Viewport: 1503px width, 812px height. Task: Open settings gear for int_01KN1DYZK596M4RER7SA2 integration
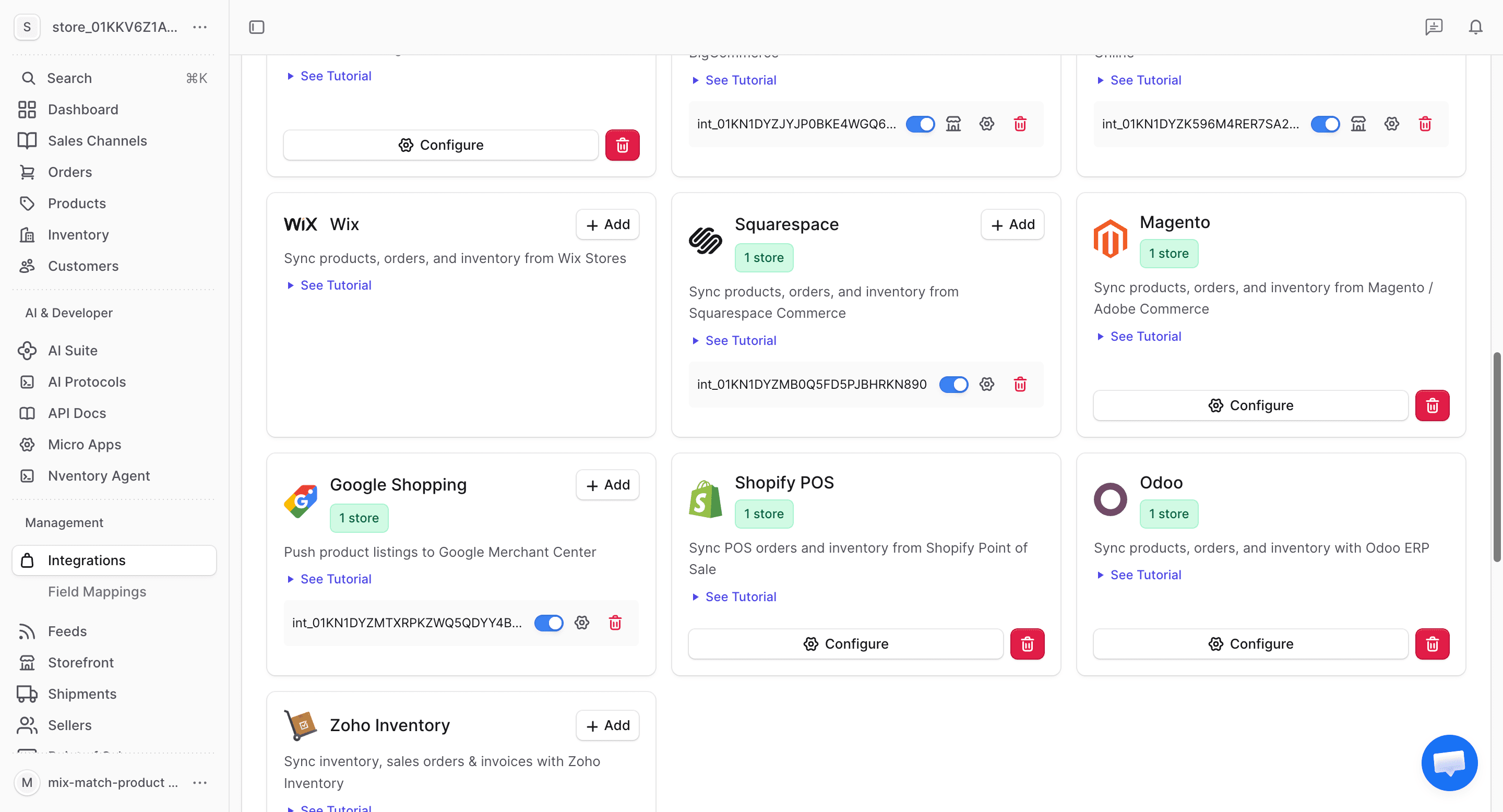[x=1391, y=124]
